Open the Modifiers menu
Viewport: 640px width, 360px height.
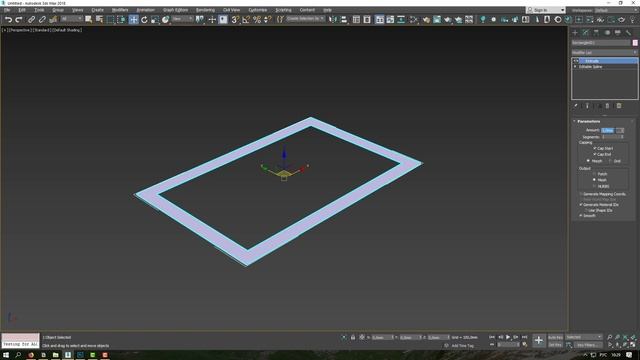point(120,10)
